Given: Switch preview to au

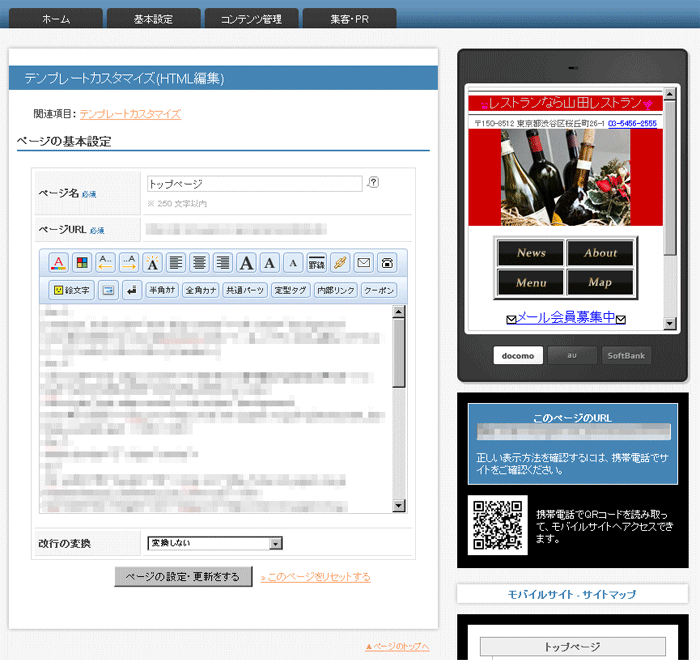Looking at the screenshot, I should point(572,355).
